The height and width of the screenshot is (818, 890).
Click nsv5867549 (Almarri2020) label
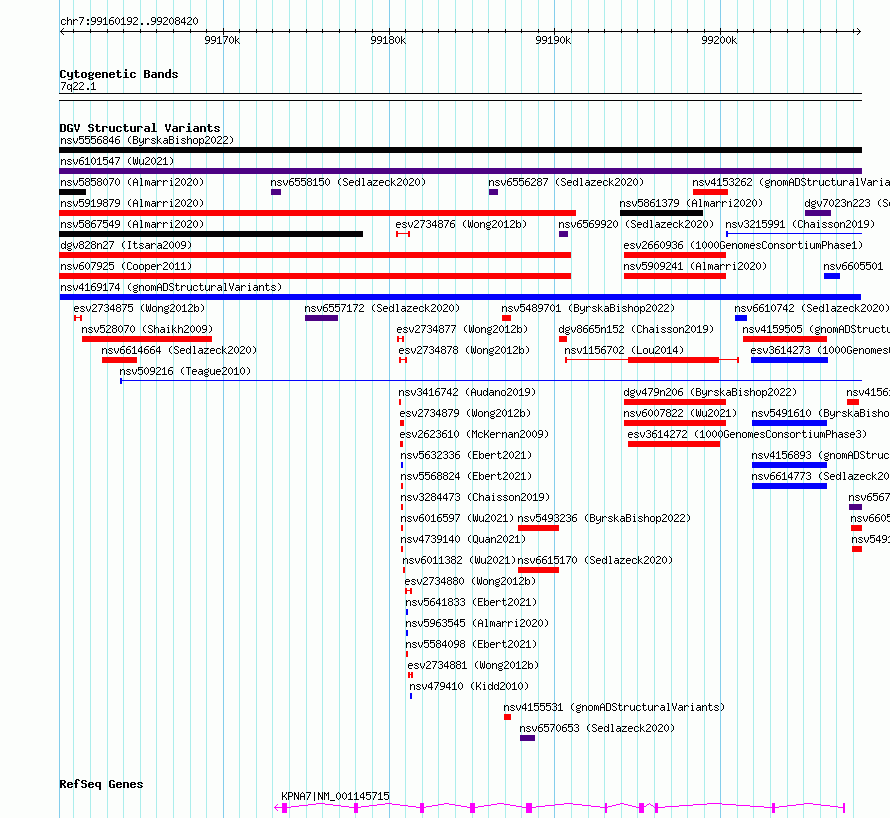(132, 224)
